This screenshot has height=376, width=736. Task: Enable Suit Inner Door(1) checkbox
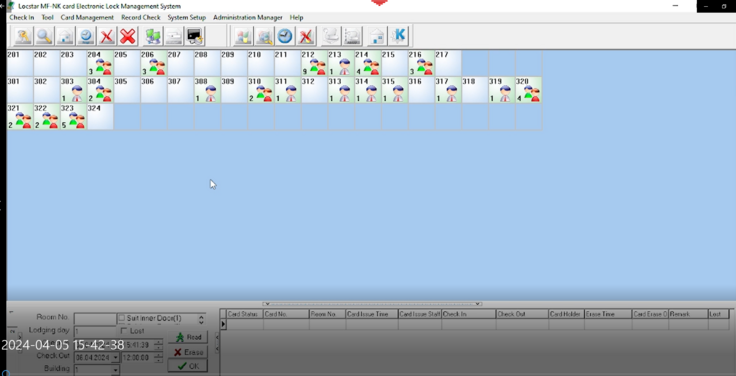122,318
